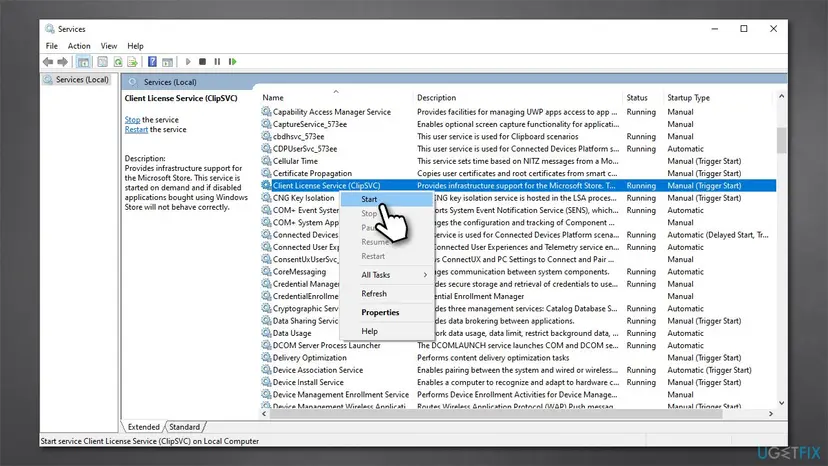Click gear icon next to cbdhsvc_573ee
Screen dimensions: 828x466
pos(266,136)
